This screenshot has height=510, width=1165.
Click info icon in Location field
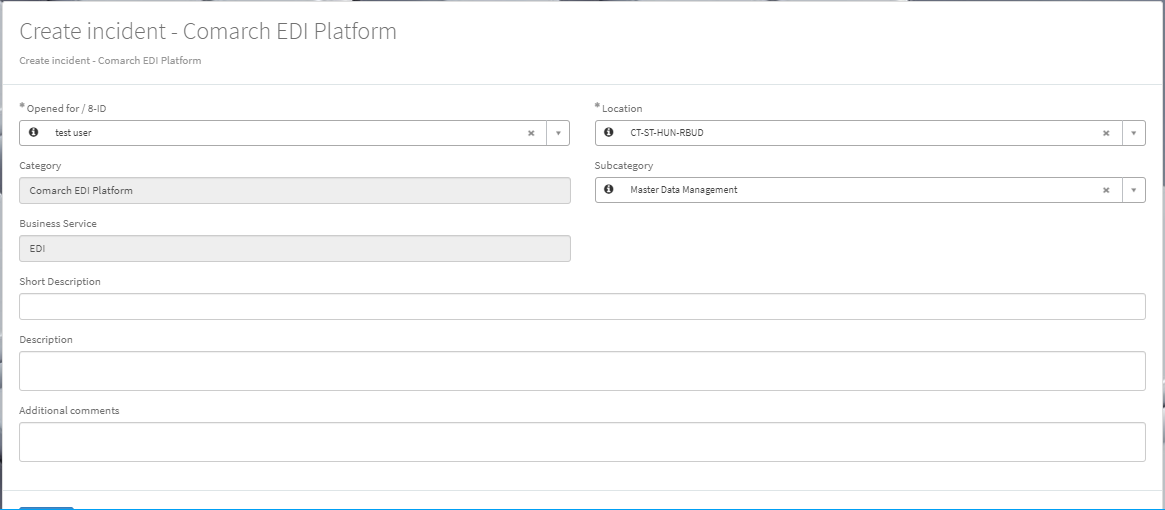click(609, 132)
